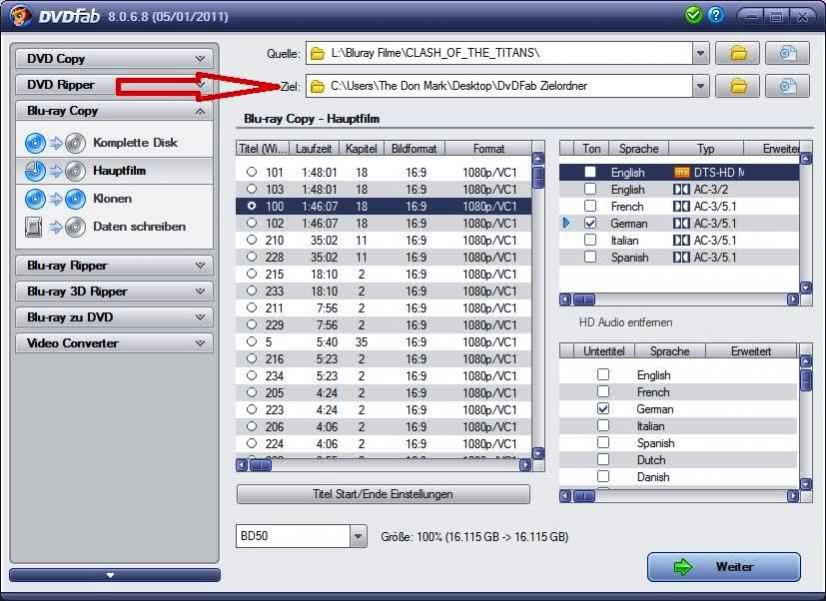Browse for source folder next to Quelle

[x=738, y=53]
